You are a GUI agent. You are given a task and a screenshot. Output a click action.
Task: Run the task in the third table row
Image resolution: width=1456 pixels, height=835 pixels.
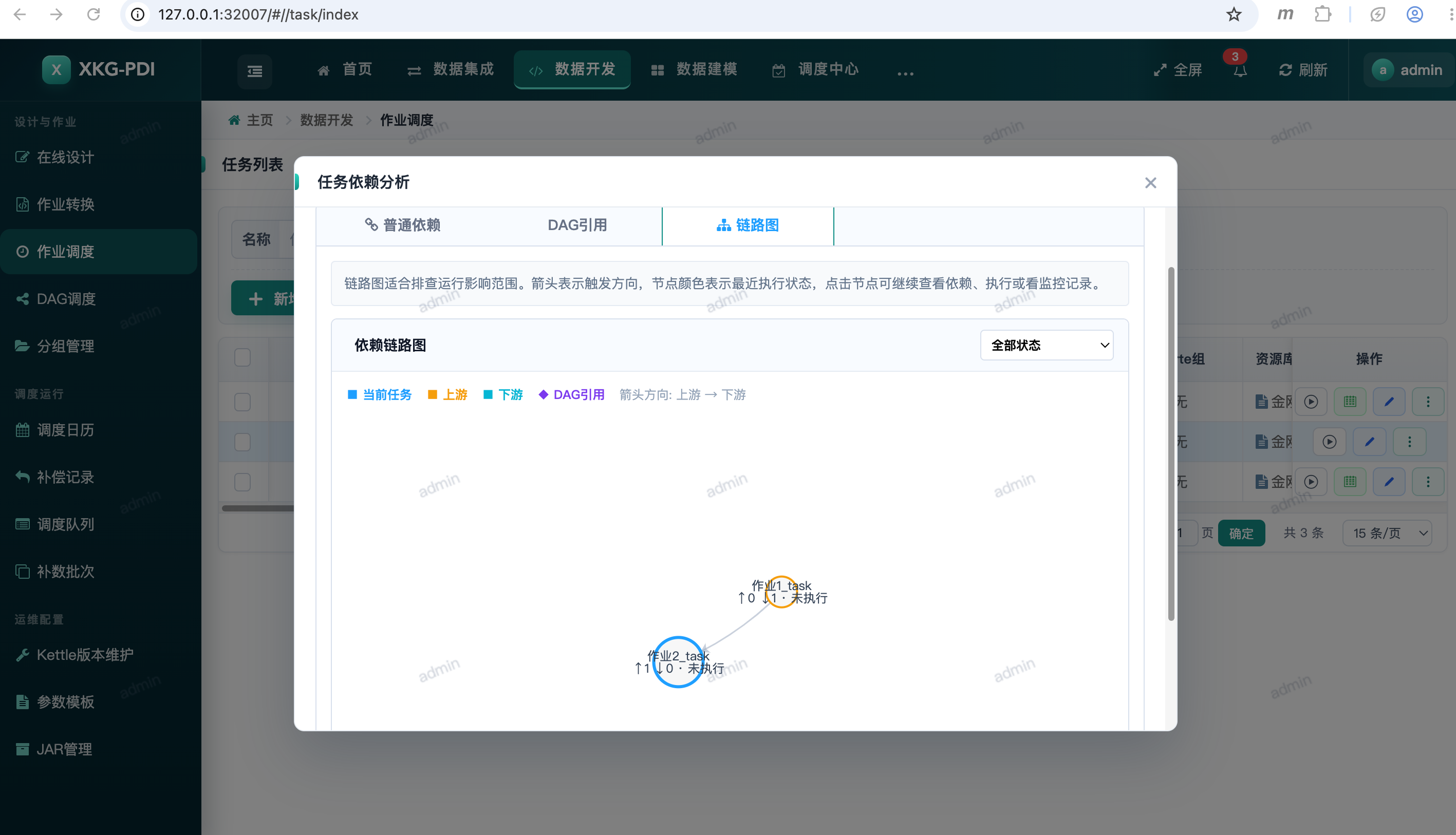1311,482
